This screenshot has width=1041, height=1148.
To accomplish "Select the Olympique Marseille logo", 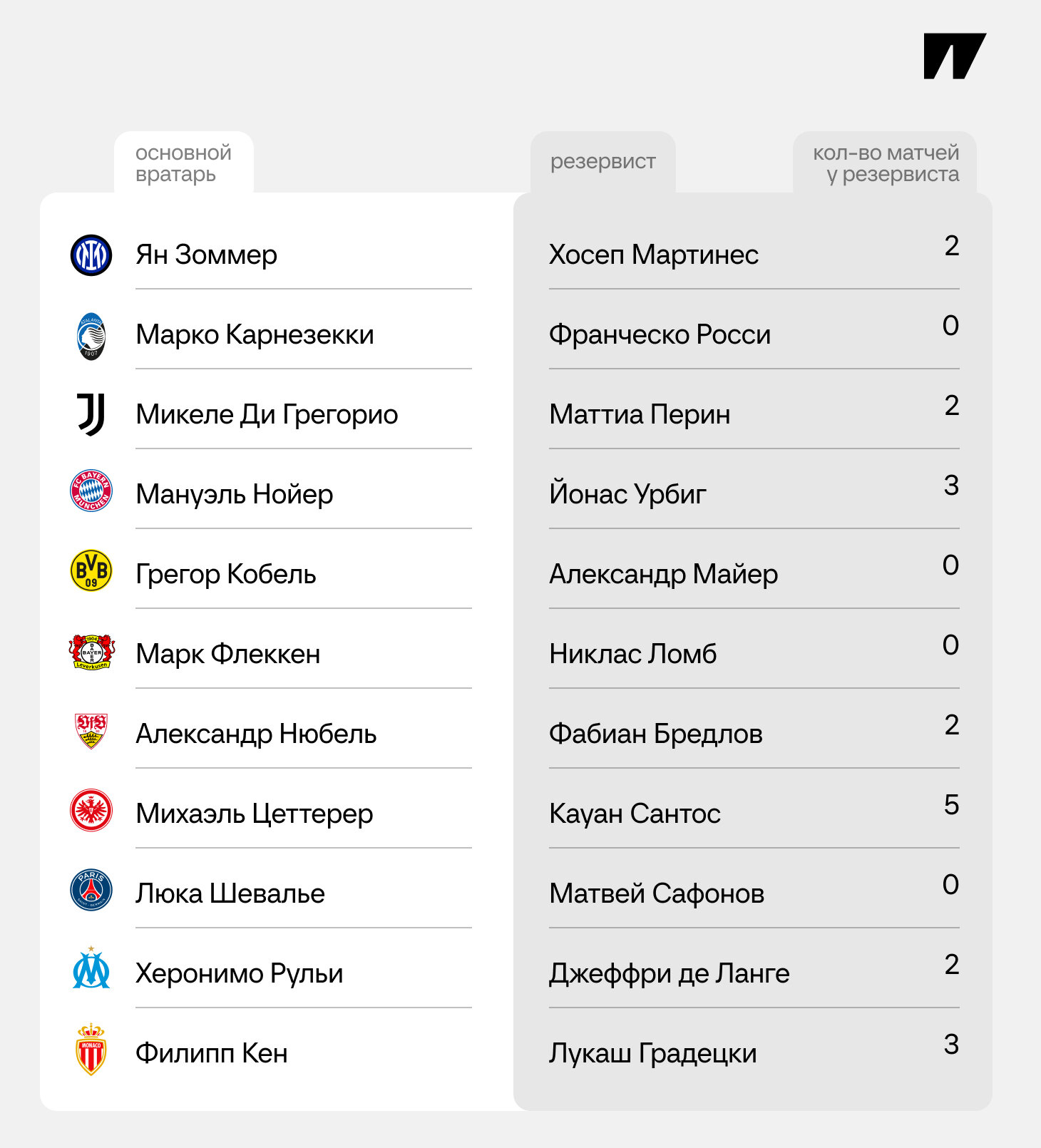I will [x=91, y=968].
